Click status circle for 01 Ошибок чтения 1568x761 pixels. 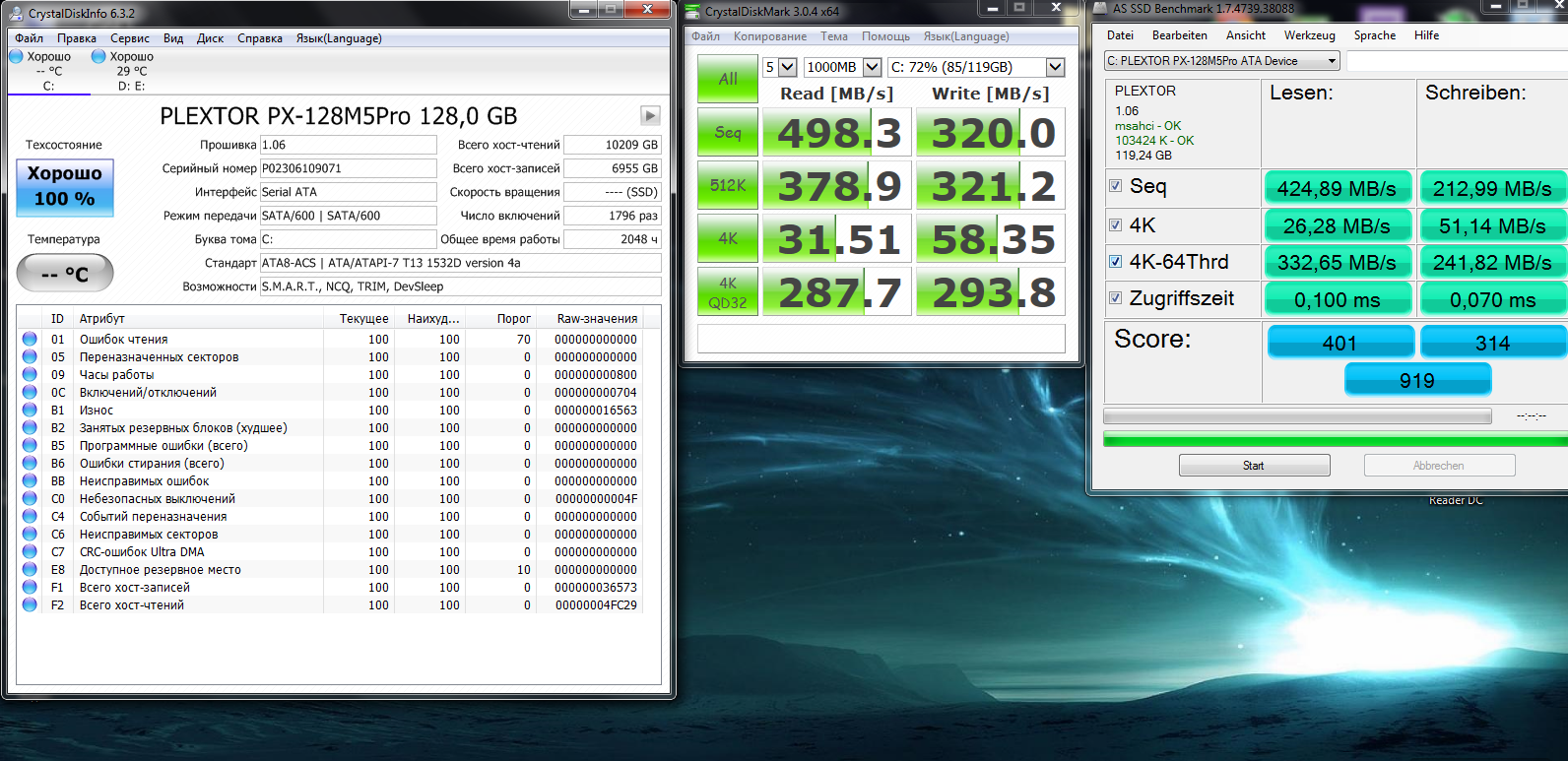(x=30, y=339)
